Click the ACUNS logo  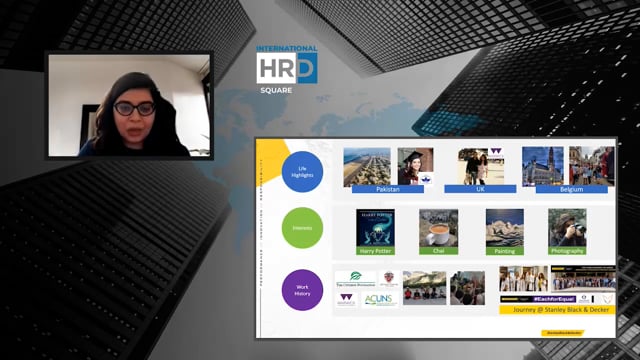(380, 300)
